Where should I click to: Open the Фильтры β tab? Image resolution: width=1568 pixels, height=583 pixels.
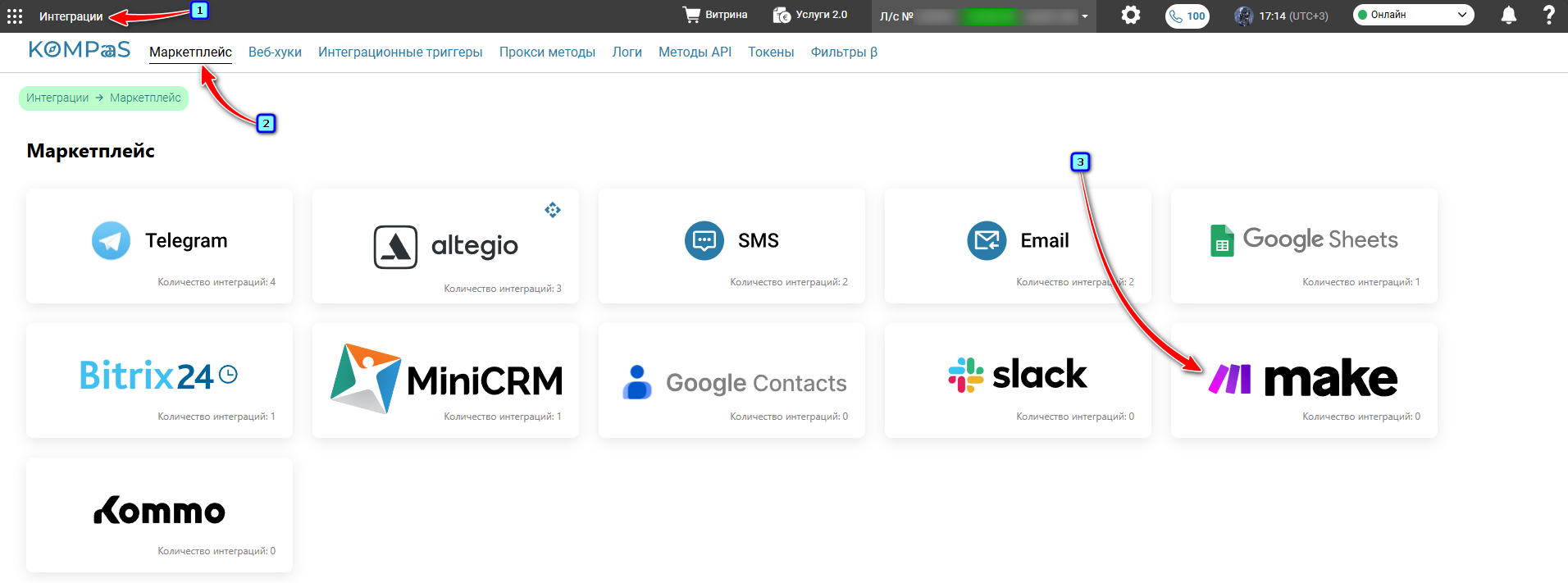coord(844,52)
